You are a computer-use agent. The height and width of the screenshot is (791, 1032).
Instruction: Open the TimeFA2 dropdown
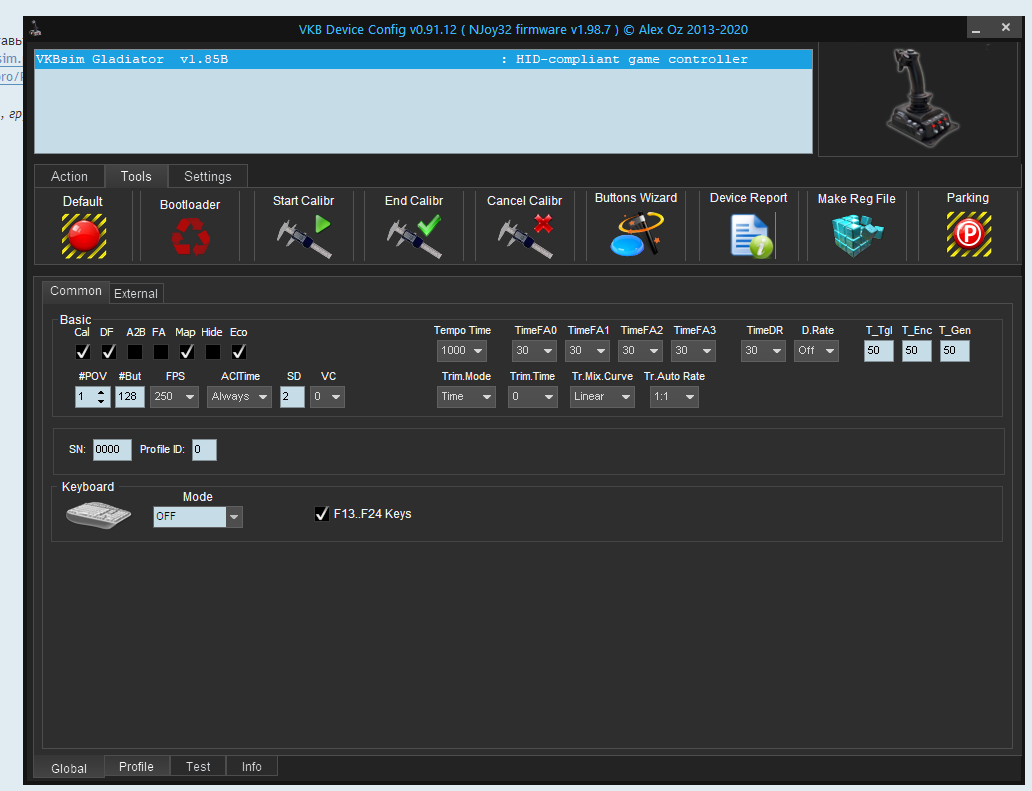coord(640,351)
